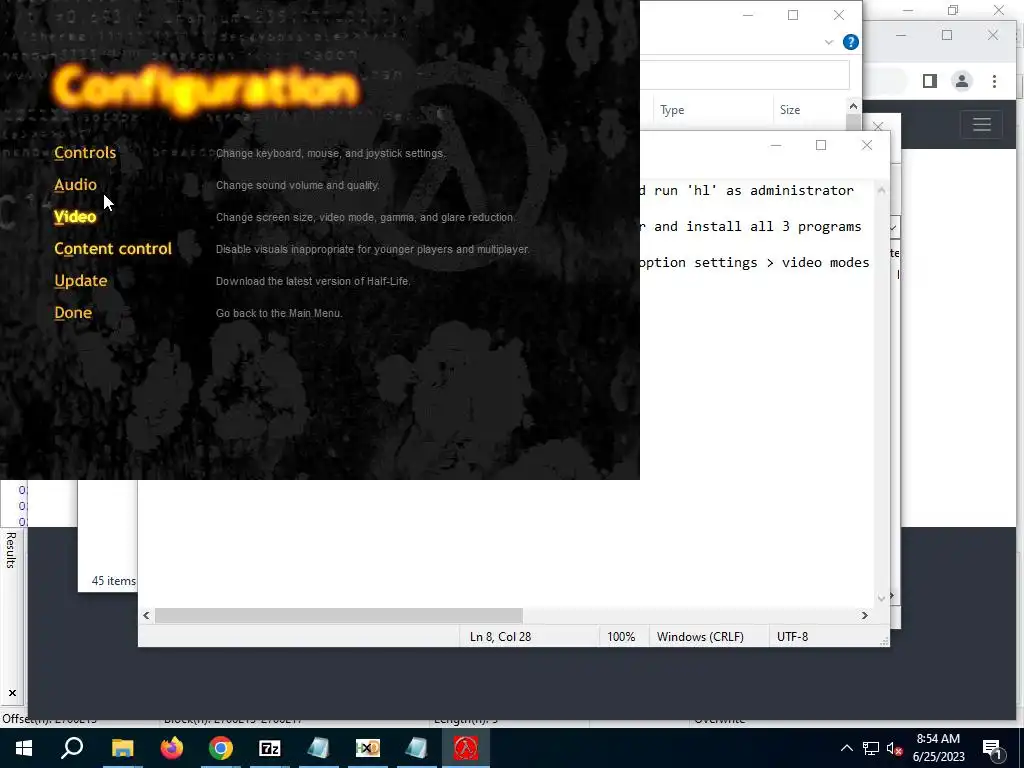This screenshot has width=1024, height=768.
Task: Switch to Chrome via taskbar icon
Action: pyautogui.click(x=221, y=748)
